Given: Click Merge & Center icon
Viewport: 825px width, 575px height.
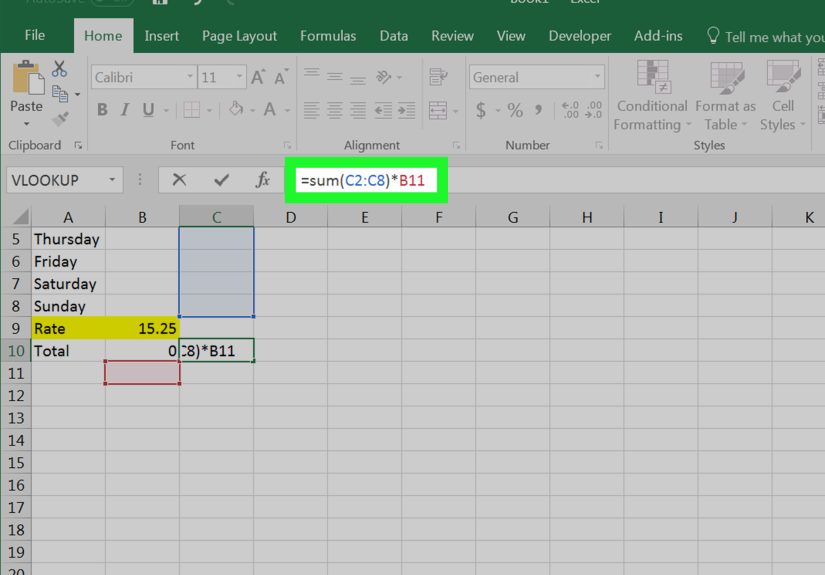Looking at the screenshot, I should coord(438,110).
